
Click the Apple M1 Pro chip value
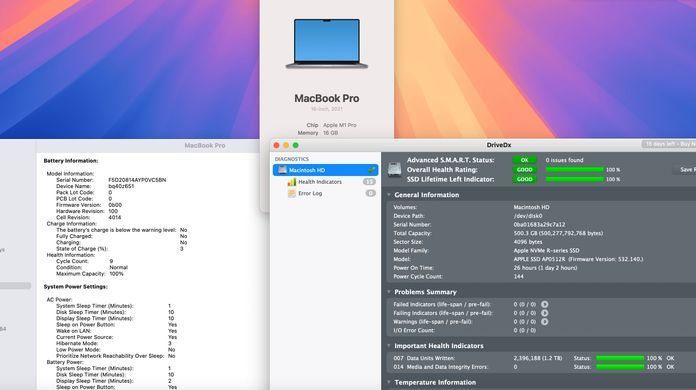(x=340, y=125)
